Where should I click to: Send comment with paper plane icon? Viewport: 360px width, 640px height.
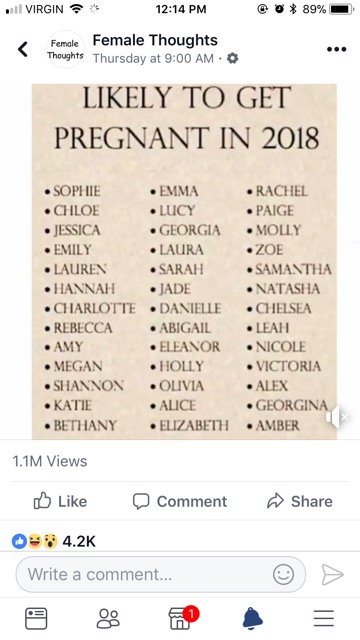(x=332, y=575)
